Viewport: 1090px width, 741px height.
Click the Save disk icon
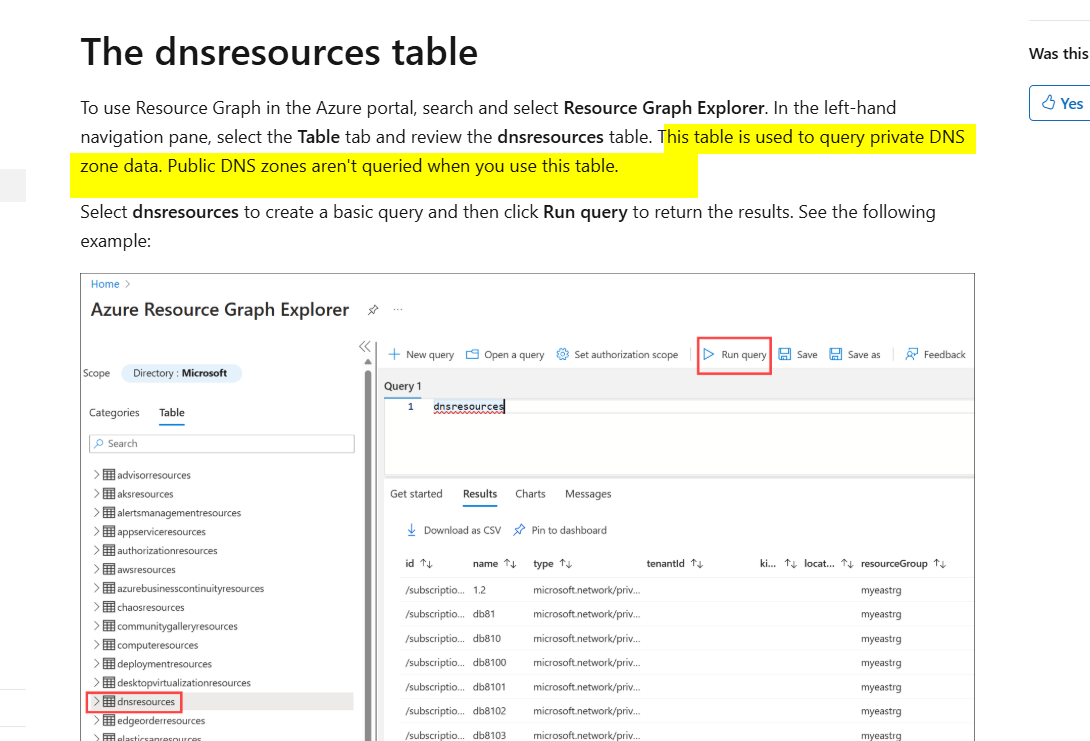coord(785,355)
